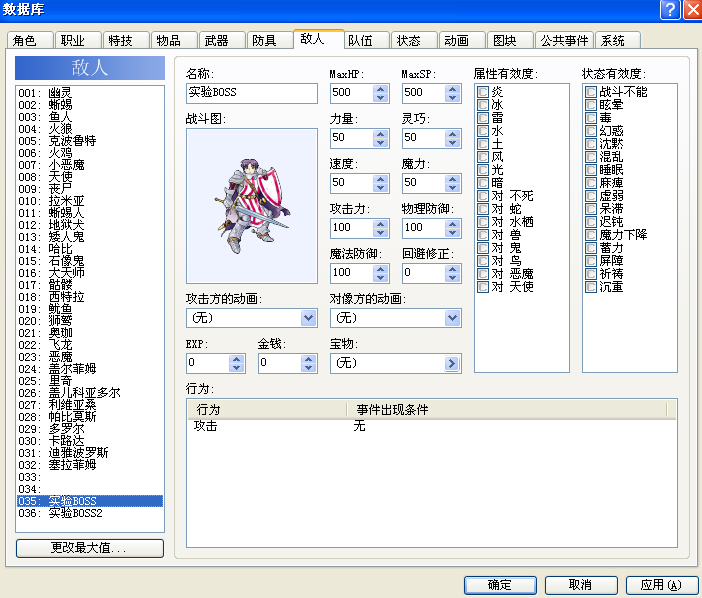Toggle the 战斗不能 state checkbox

point(591,92)
